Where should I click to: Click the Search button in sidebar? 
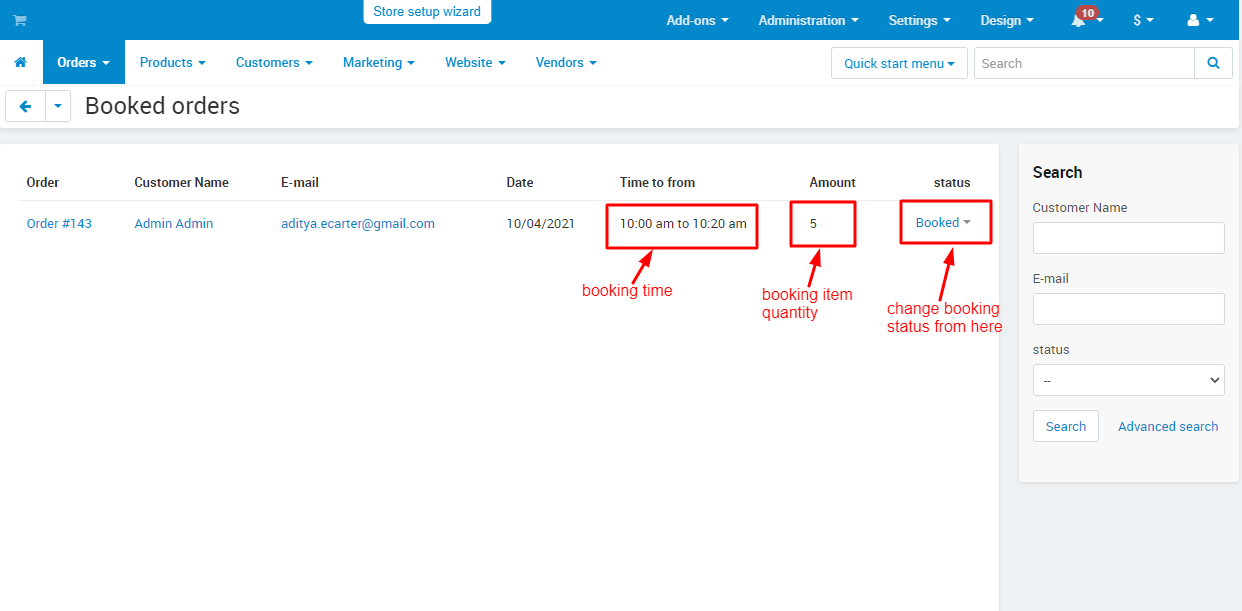pos(1066,426)
